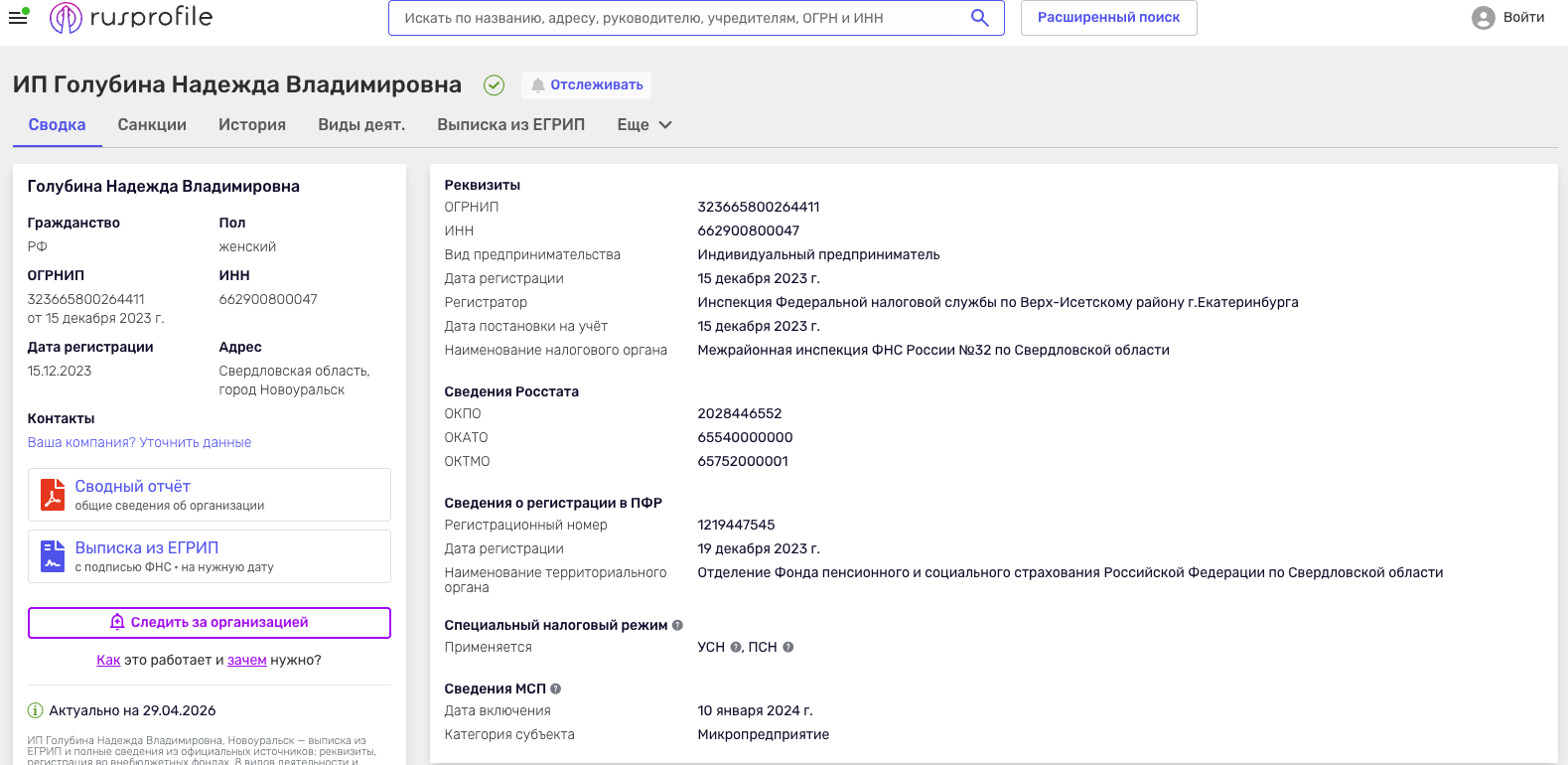Click the Расширенный поиск button
This screenshot has width=1568, height=765.
pos(1108,18)
